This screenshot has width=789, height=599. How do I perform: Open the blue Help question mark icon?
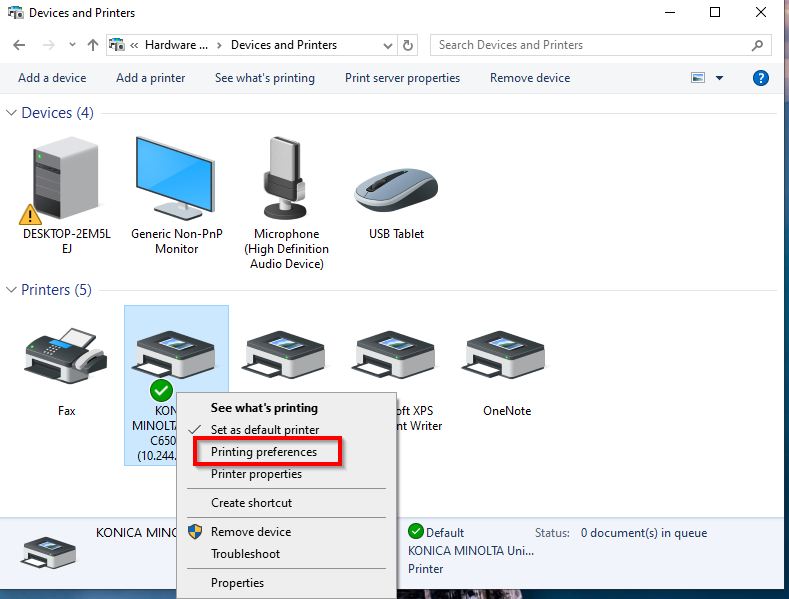pos(760,78)
